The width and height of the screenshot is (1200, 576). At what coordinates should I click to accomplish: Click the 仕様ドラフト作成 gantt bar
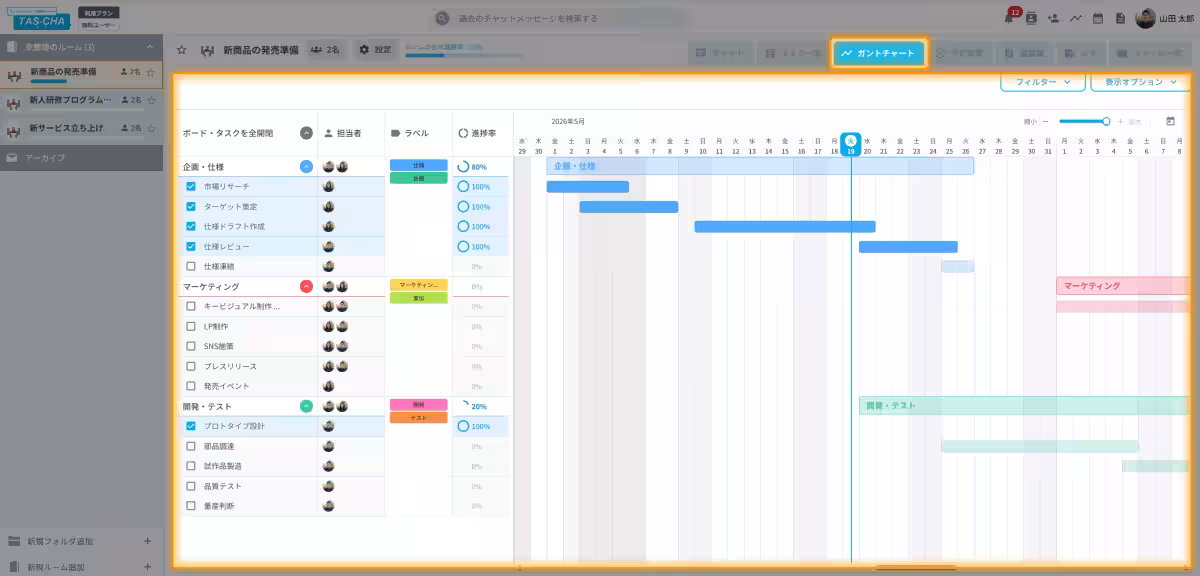(785, 227)
